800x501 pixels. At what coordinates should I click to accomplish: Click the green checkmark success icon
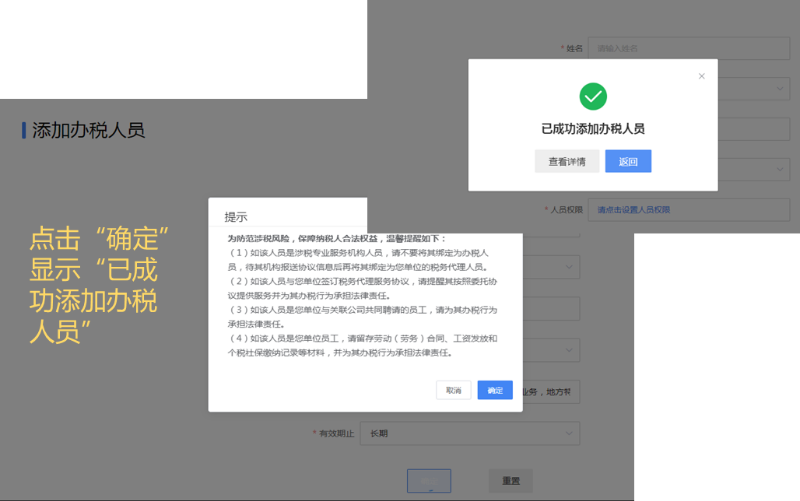tap(593, 97)
